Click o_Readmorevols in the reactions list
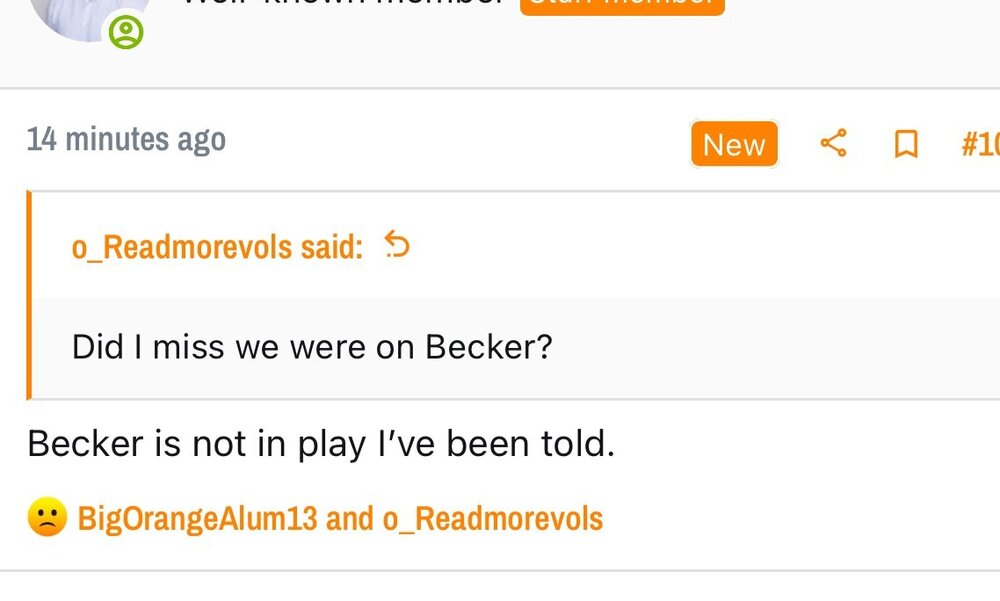This screenshot has height=601, width=1000. (x=493, y=518)
